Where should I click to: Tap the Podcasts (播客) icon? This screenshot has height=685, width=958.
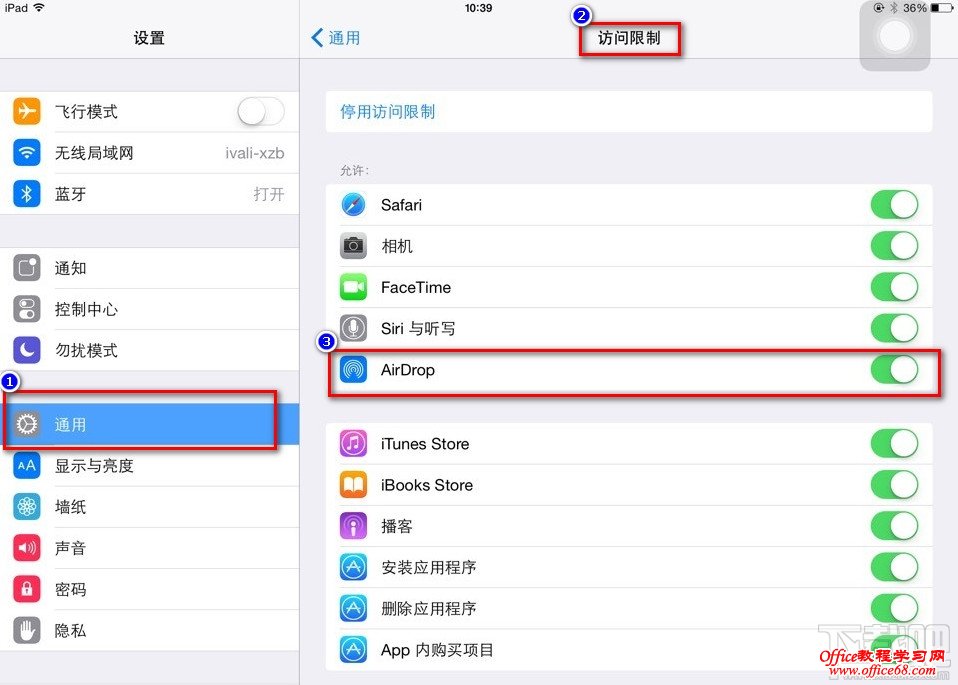click(x=353, y=526)
